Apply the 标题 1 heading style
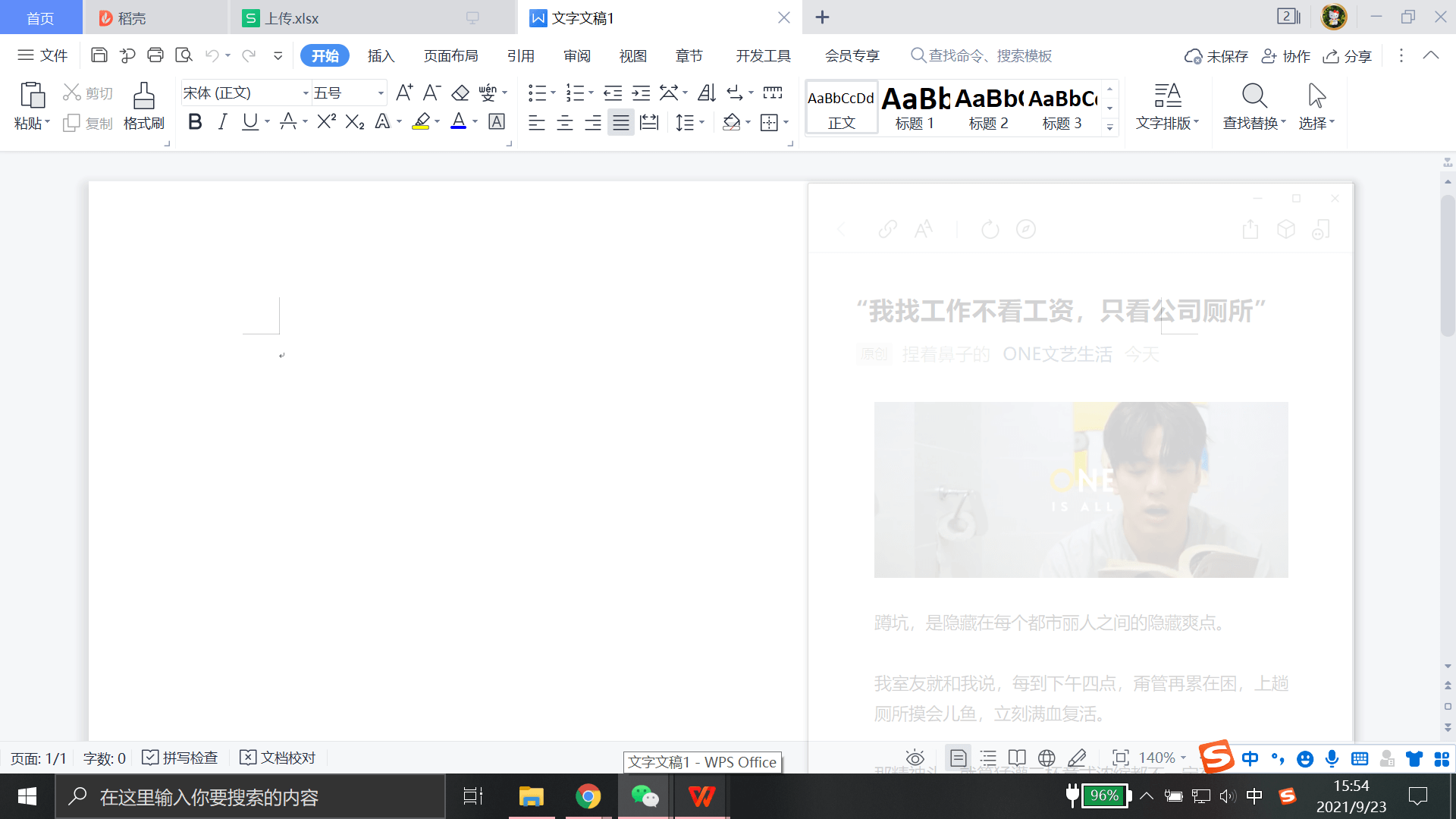Screen dimensions: 1456x819 (915, 107)
